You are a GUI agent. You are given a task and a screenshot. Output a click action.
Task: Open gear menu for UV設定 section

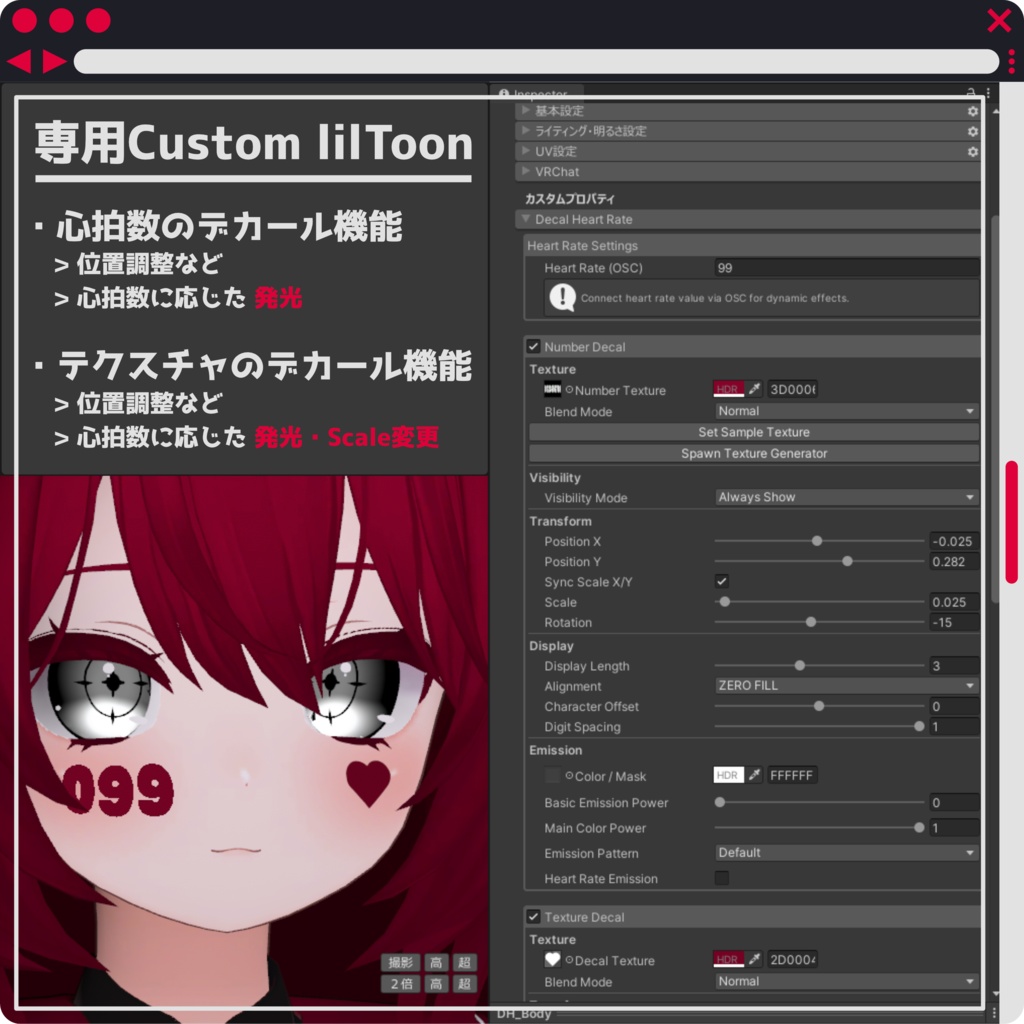972,152
